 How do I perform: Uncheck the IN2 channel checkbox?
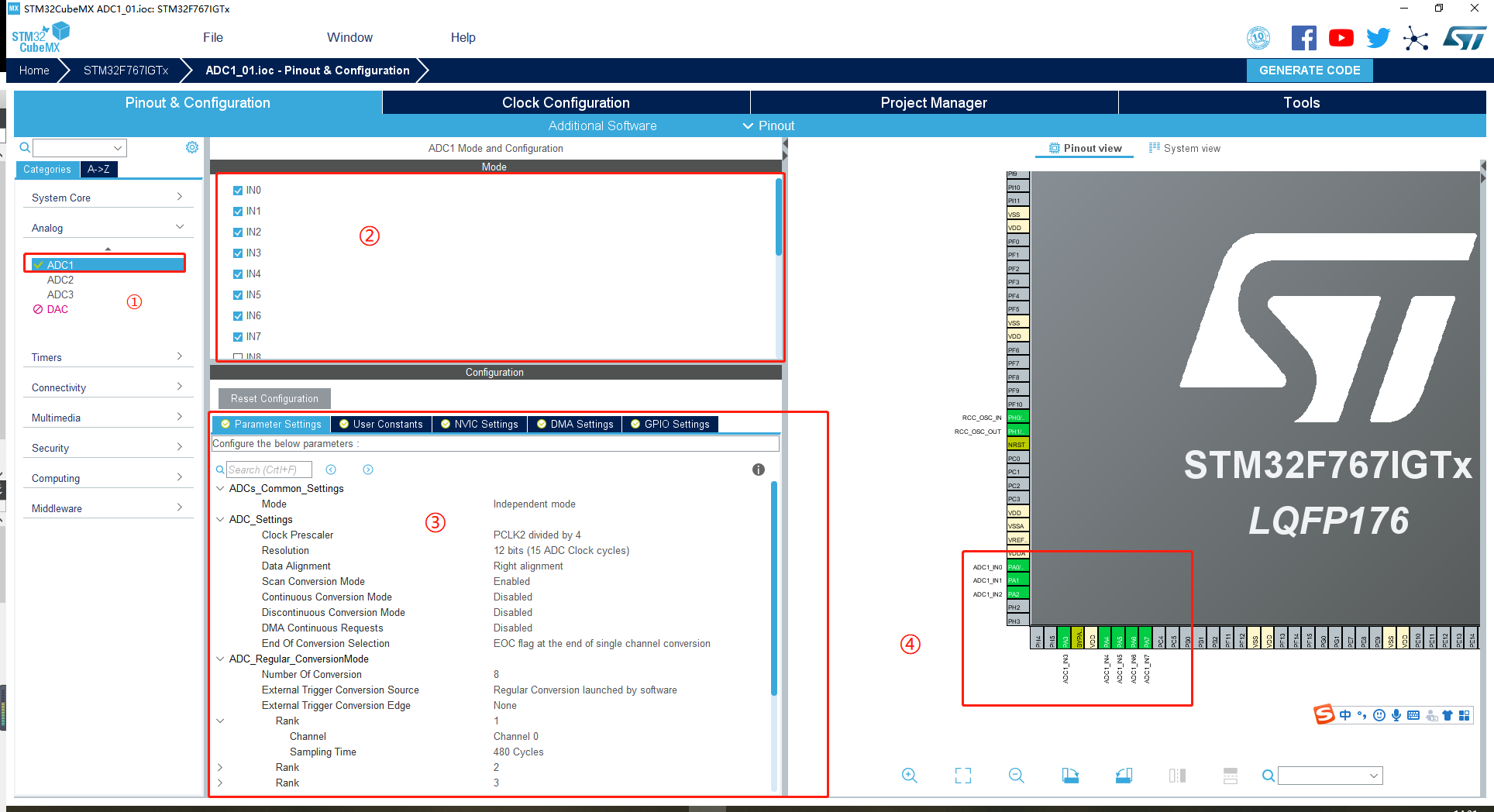(238, 232)
